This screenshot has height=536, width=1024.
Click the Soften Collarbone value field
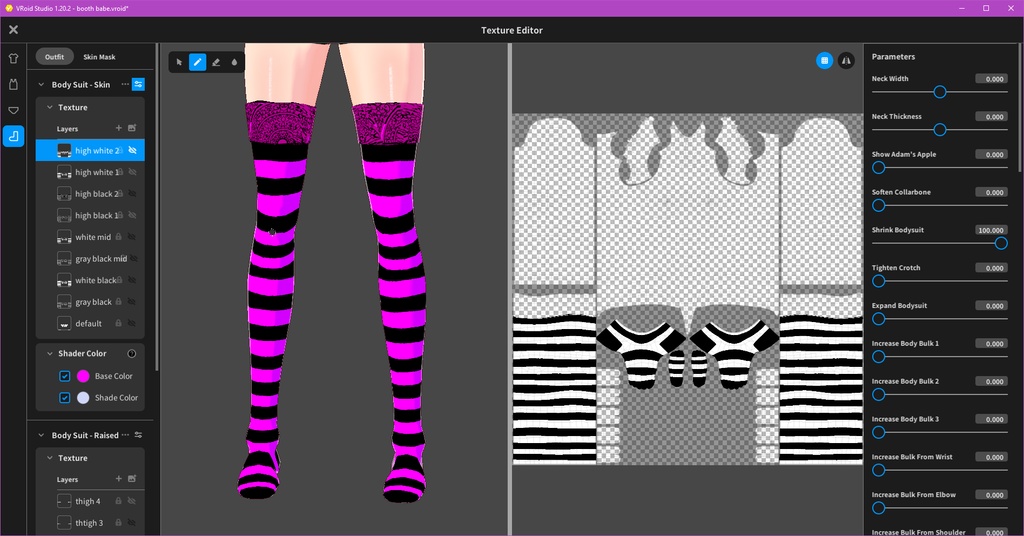991,192
